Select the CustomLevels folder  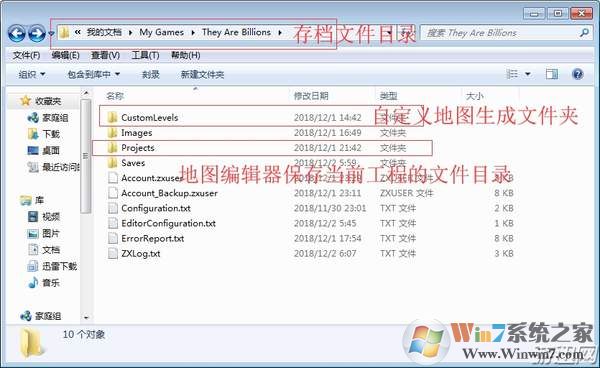pyautogui.click(x=150, y=117)
